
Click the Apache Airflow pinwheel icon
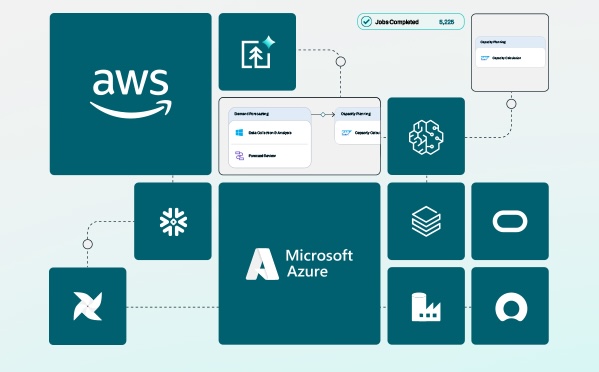[87, 306]
